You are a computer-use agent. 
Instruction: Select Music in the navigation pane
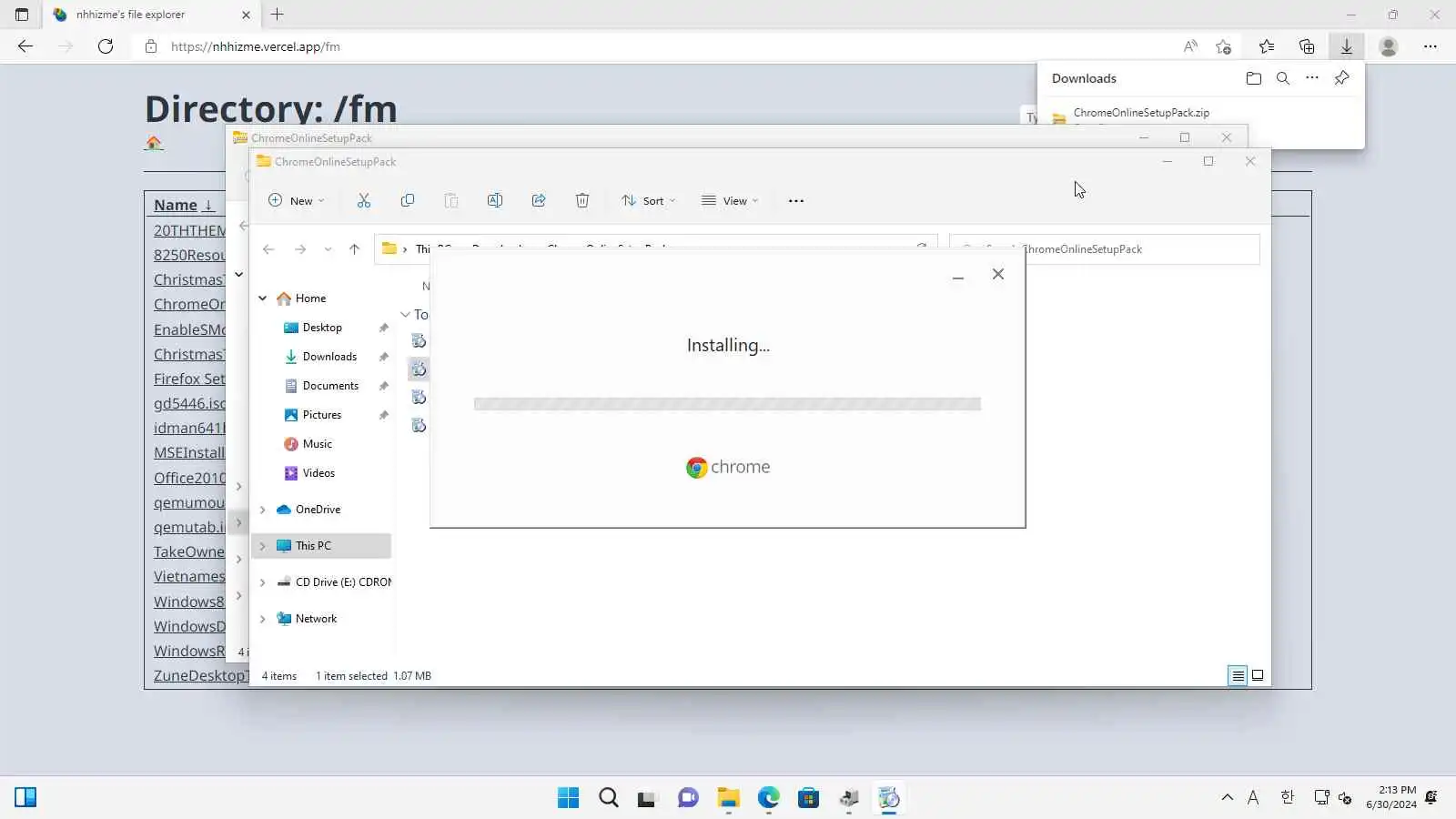[x=317, y=444]
